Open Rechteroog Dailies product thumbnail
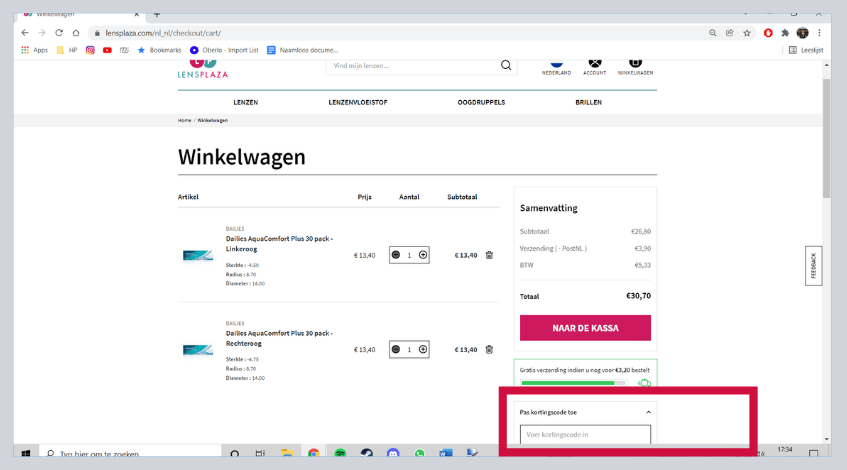Screen dimensions: 847x470 point(198,350)
